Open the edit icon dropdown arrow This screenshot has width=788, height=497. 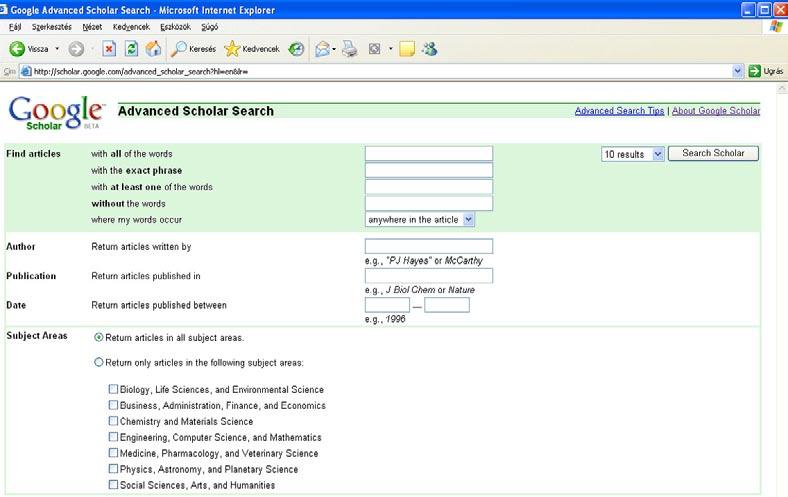pyautogui.click(x=390, y=49)
